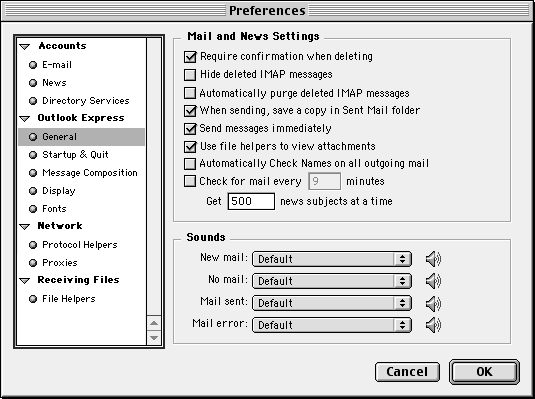The width and height of the screenshot is (535, 399).
Task: Collapse the Receiving Files section triangle
Action: point(25,281)
